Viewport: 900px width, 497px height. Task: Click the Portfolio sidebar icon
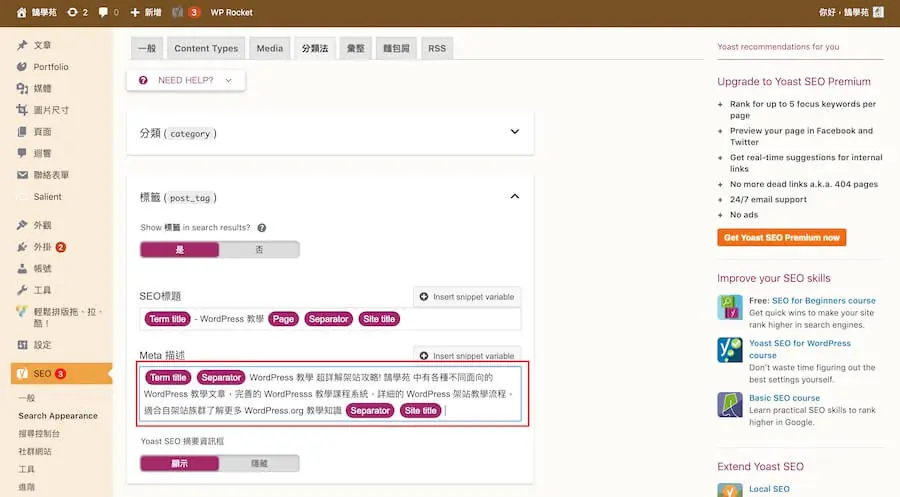pyautogui.click(x=22, y=67)
